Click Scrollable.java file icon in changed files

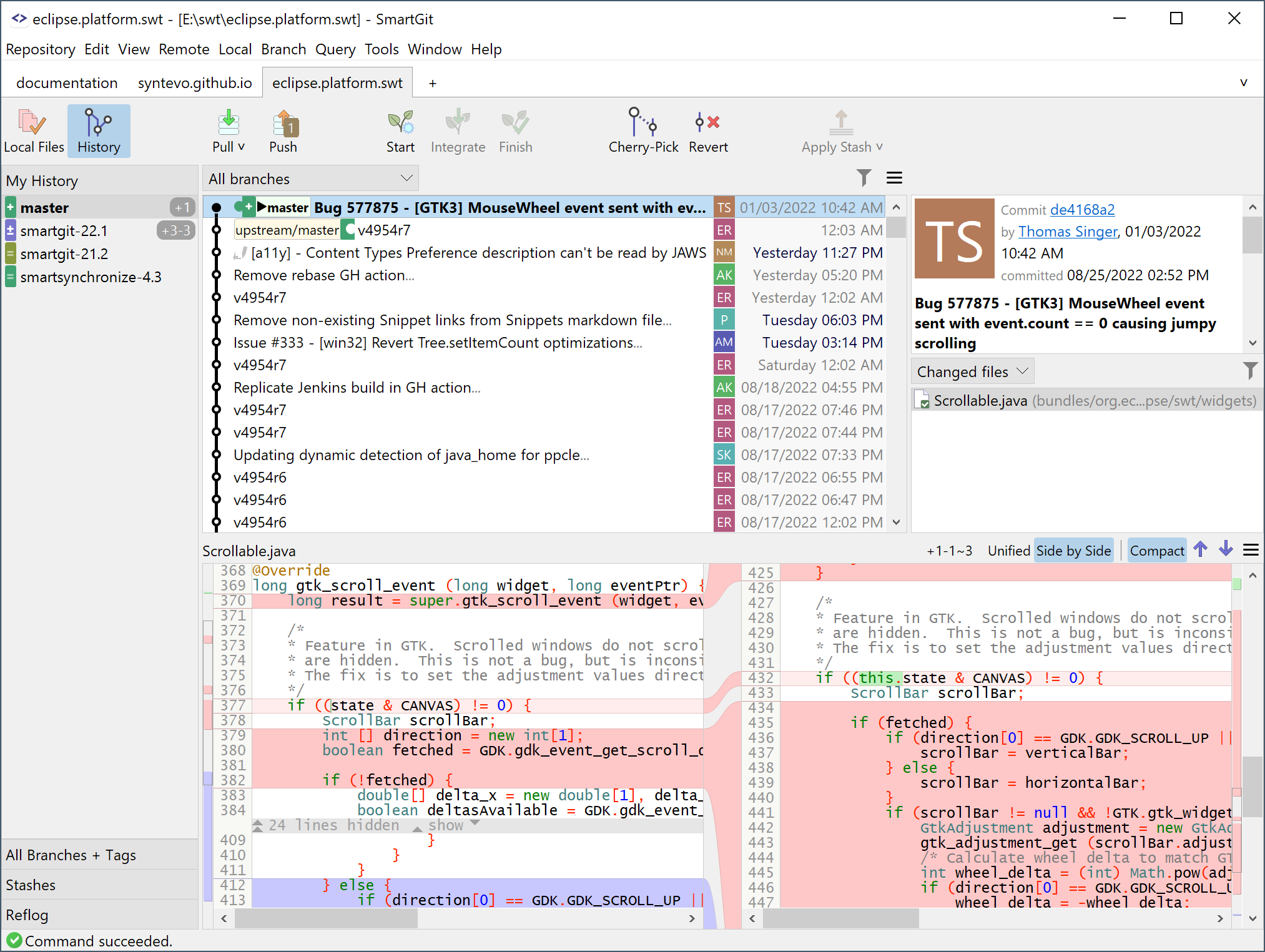tap(922, 401)
